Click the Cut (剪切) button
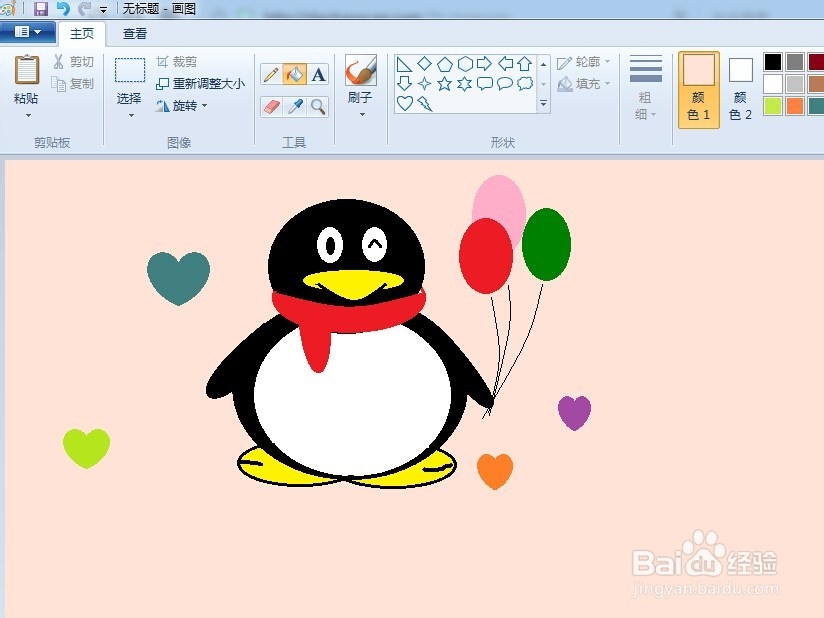The height and width of the screenshot is (618, 824). click(x=74, y=62)
